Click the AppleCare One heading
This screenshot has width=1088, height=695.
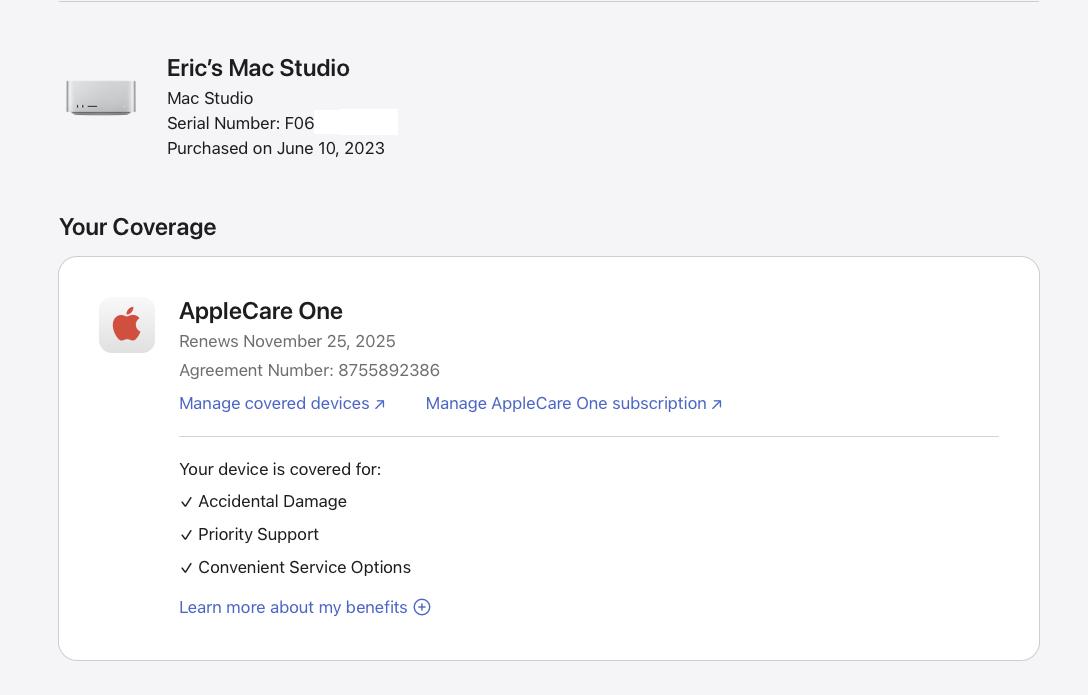[261, 311]
